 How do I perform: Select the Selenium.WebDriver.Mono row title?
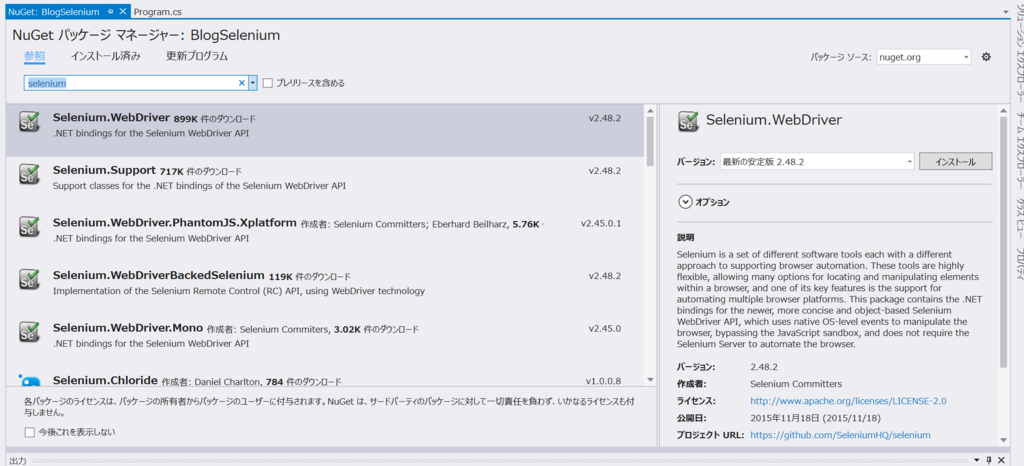point(128,328)
